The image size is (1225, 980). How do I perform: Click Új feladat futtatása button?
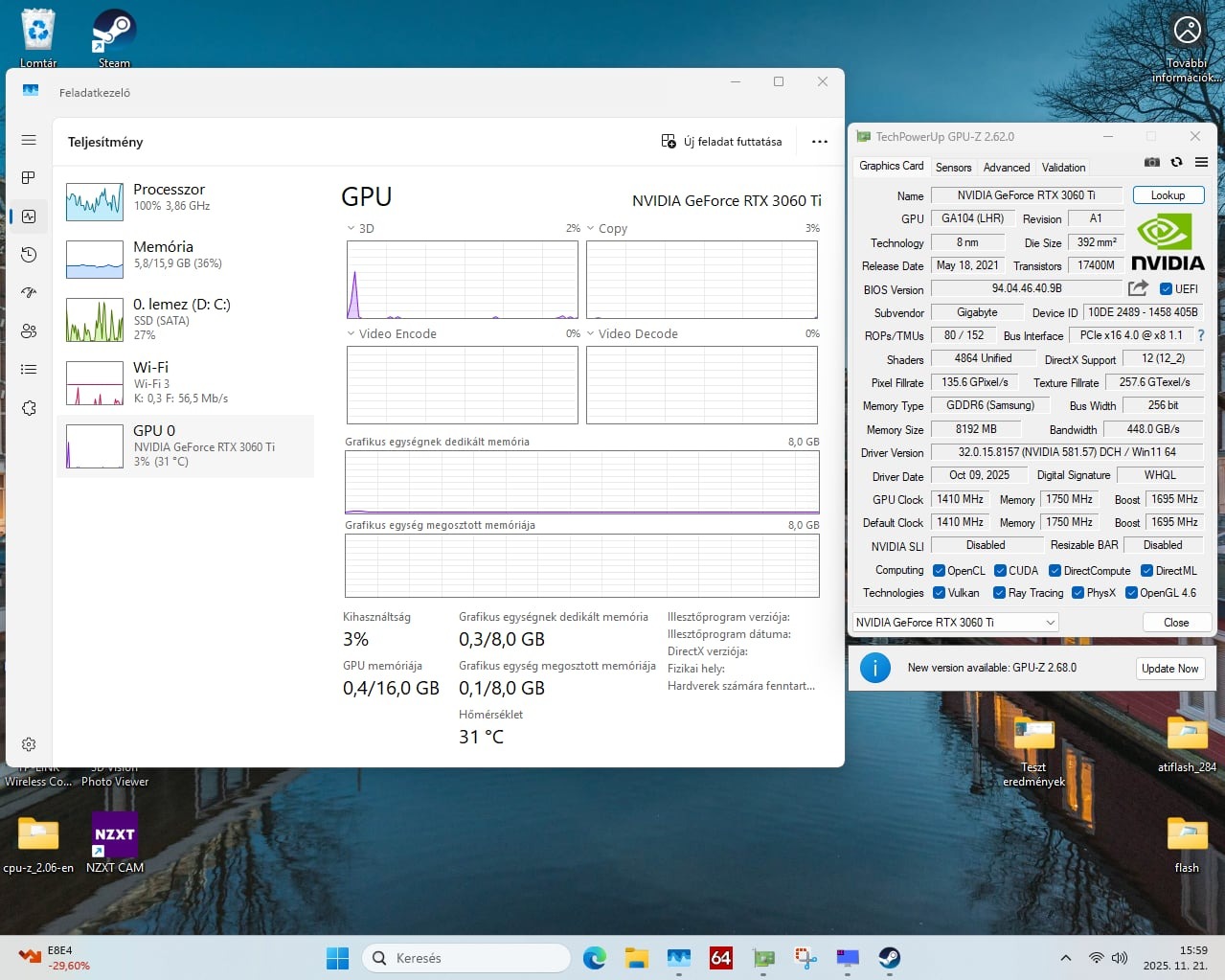(x=722, y=142)
